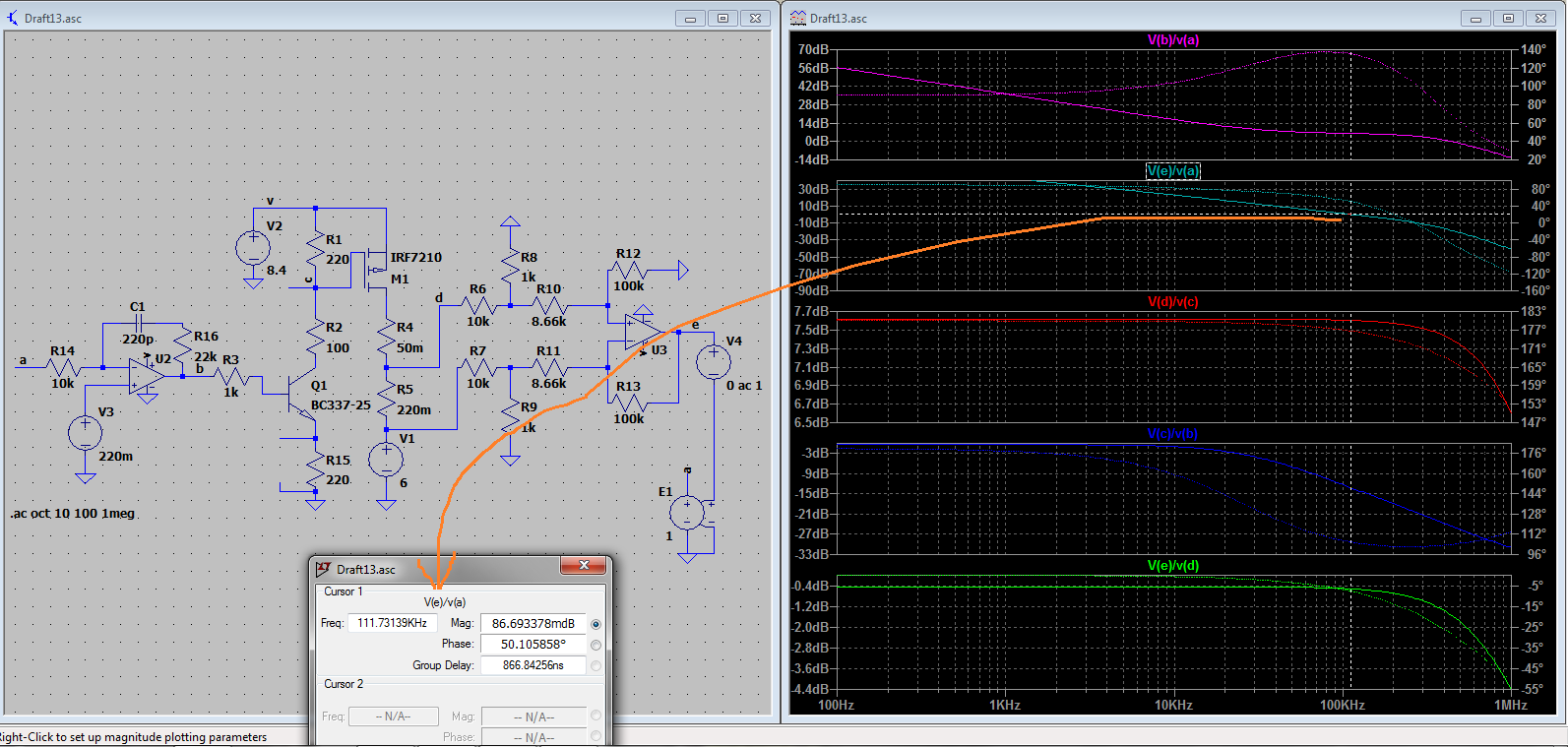Click Cursor 1 Mag field 86.693378mdB
The height and width of the screenshot is (747, 1568).
coord(533,623)
